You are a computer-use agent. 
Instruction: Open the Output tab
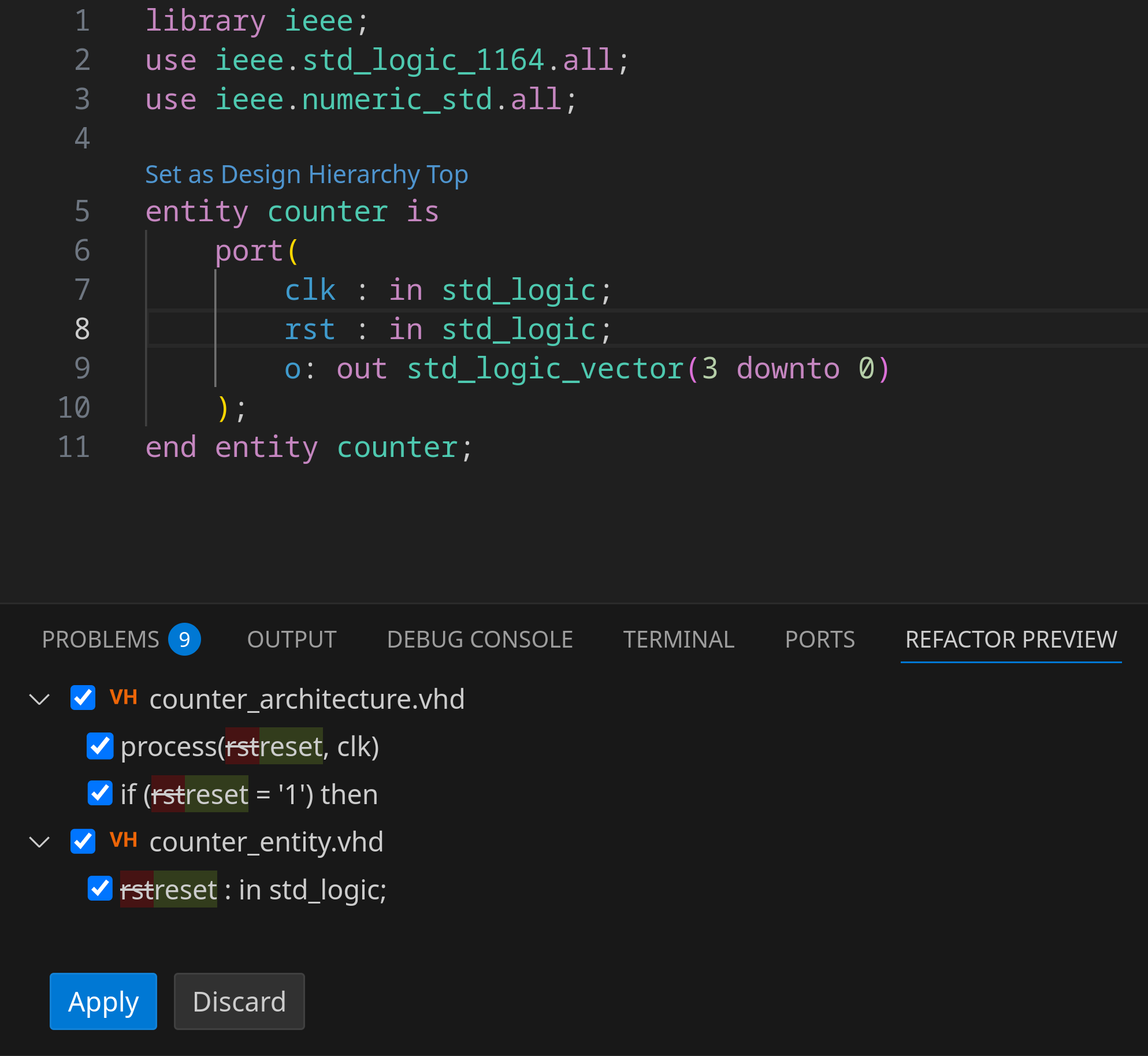[x=292, y=639]
